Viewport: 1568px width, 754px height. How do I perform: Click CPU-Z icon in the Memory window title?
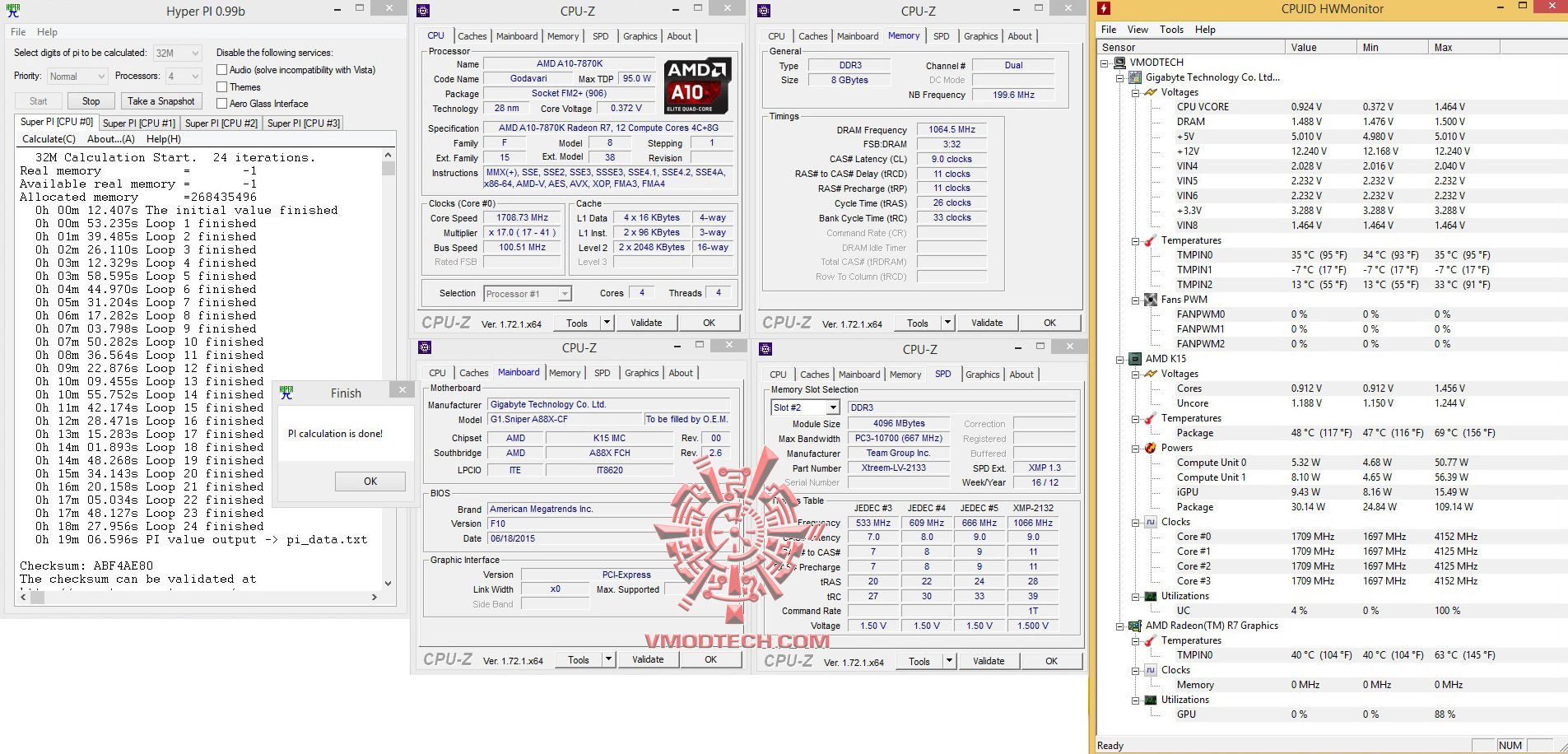coord(764,11)
